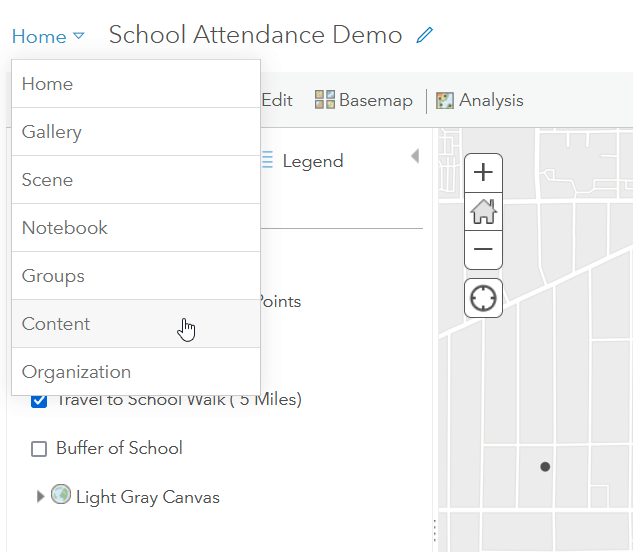Zoom in on the map
Screen dimensions: 633x552
[x=484, y=172]
